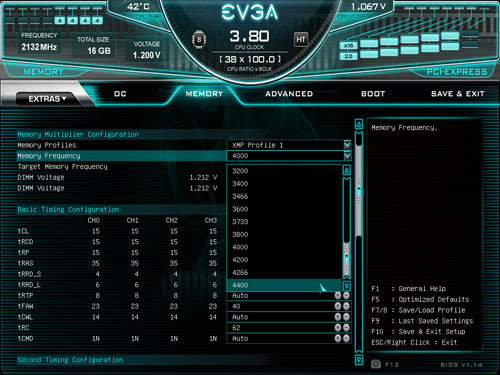The width and height of the screenshot is (500, 375).
Task: Click the Target Memory Frequency label
Action: point(62,166)
